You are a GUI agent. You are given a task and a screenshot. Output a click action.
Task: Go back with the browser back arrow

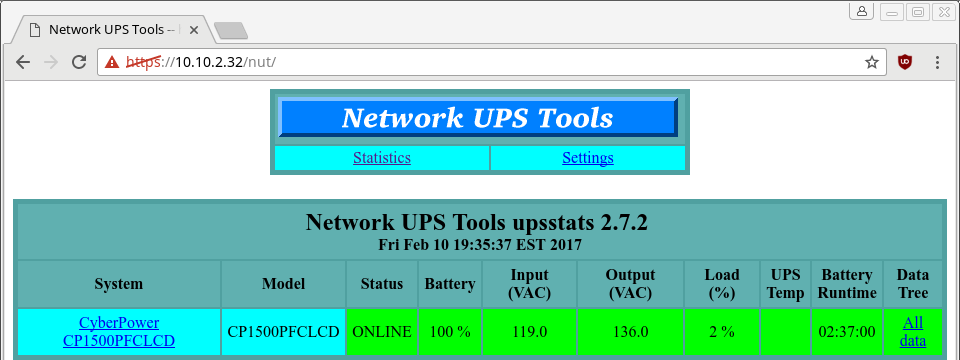click(x=23, y=62)
